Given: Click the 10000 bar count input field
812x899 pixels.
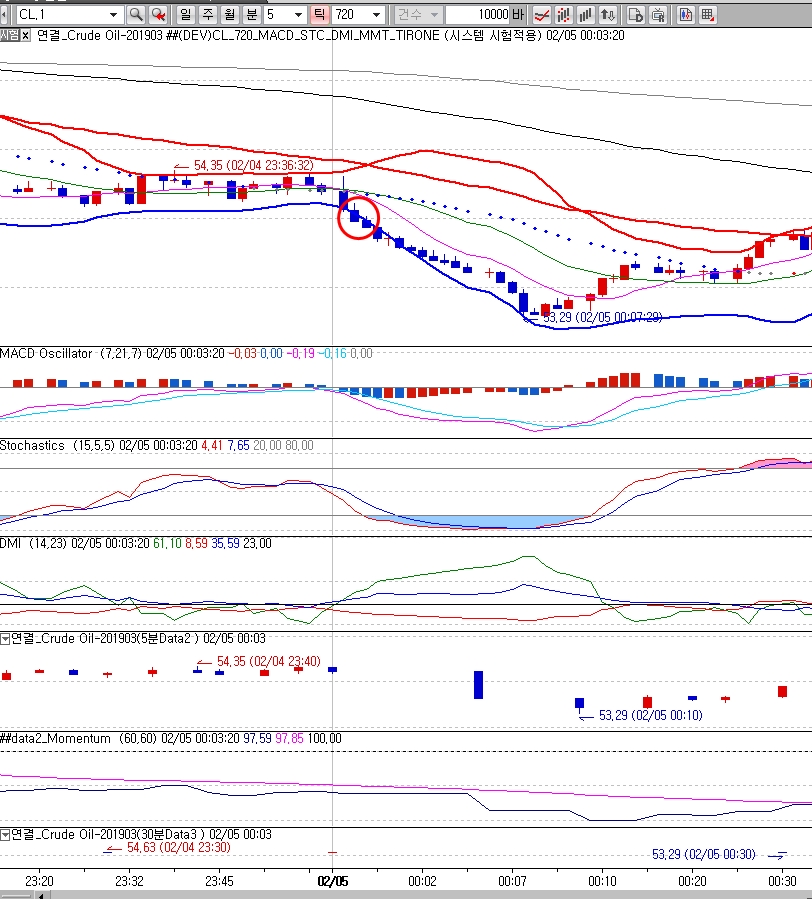Looking at the screenshot, I should coord(477,15).
